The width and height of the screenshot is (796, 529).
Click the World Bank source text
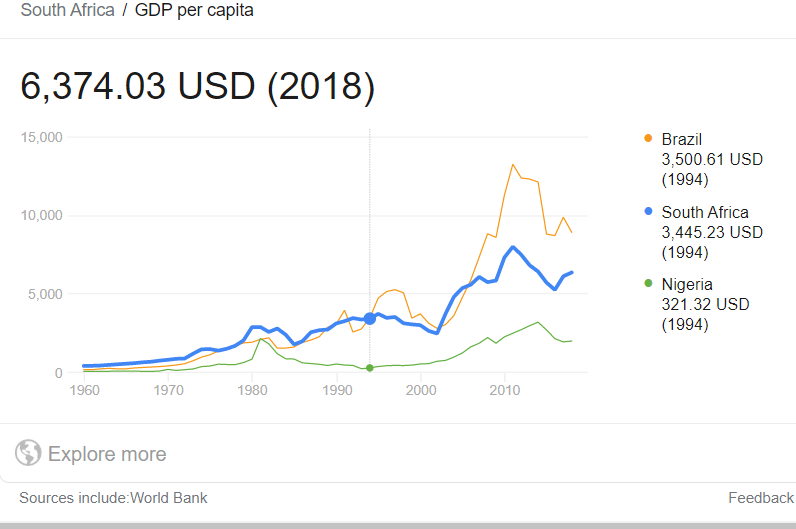[x=169, y=498]
